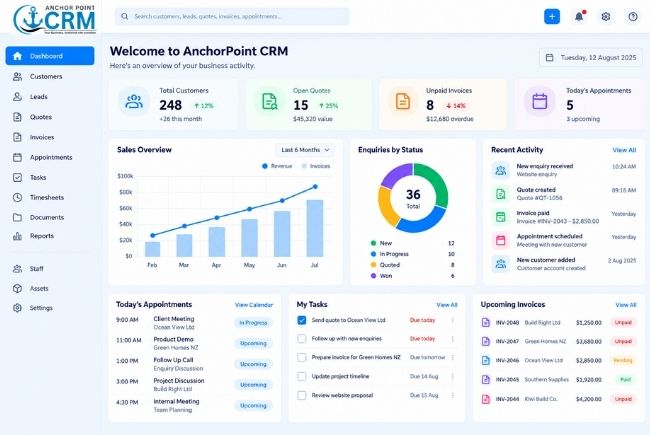
Task: Click the Unpaid Invoices orange icon
Action: [403, 101]
